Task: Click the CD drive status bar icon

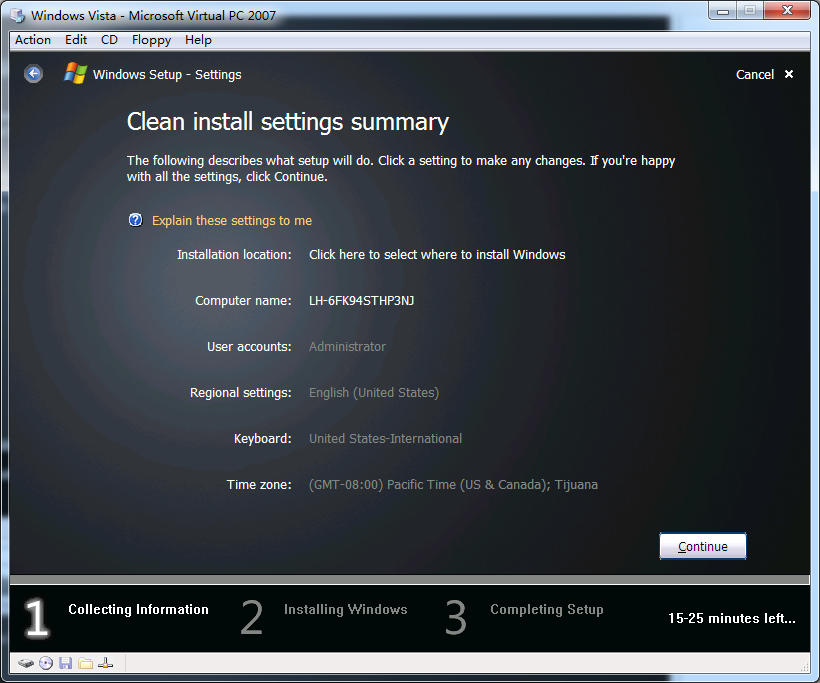Action: coord(46,664)
